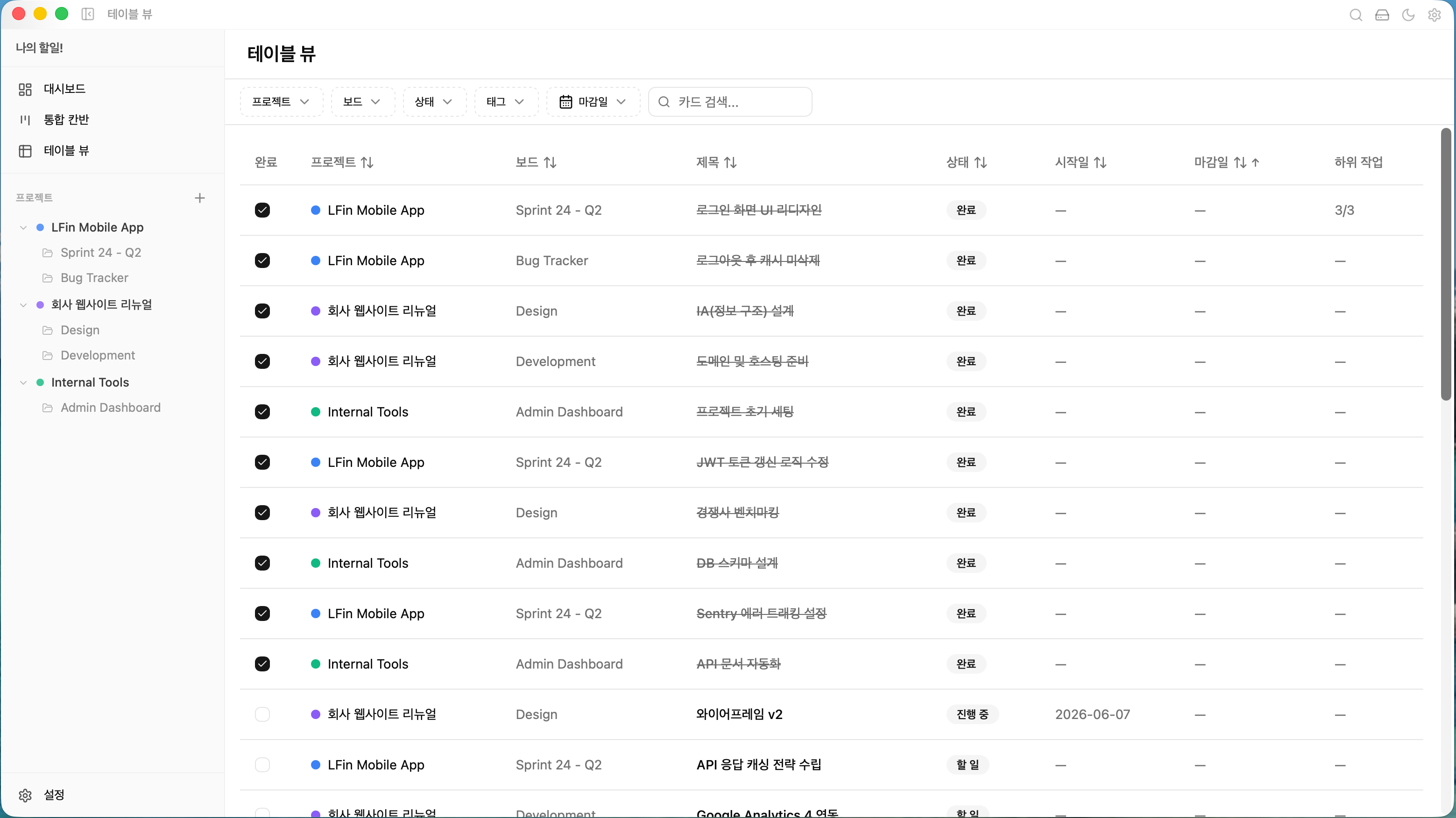This screenshot has width=1456, height=818.
Task: Check the 와이어프레임 v2 completion checkbox
Action: point(262,714)
